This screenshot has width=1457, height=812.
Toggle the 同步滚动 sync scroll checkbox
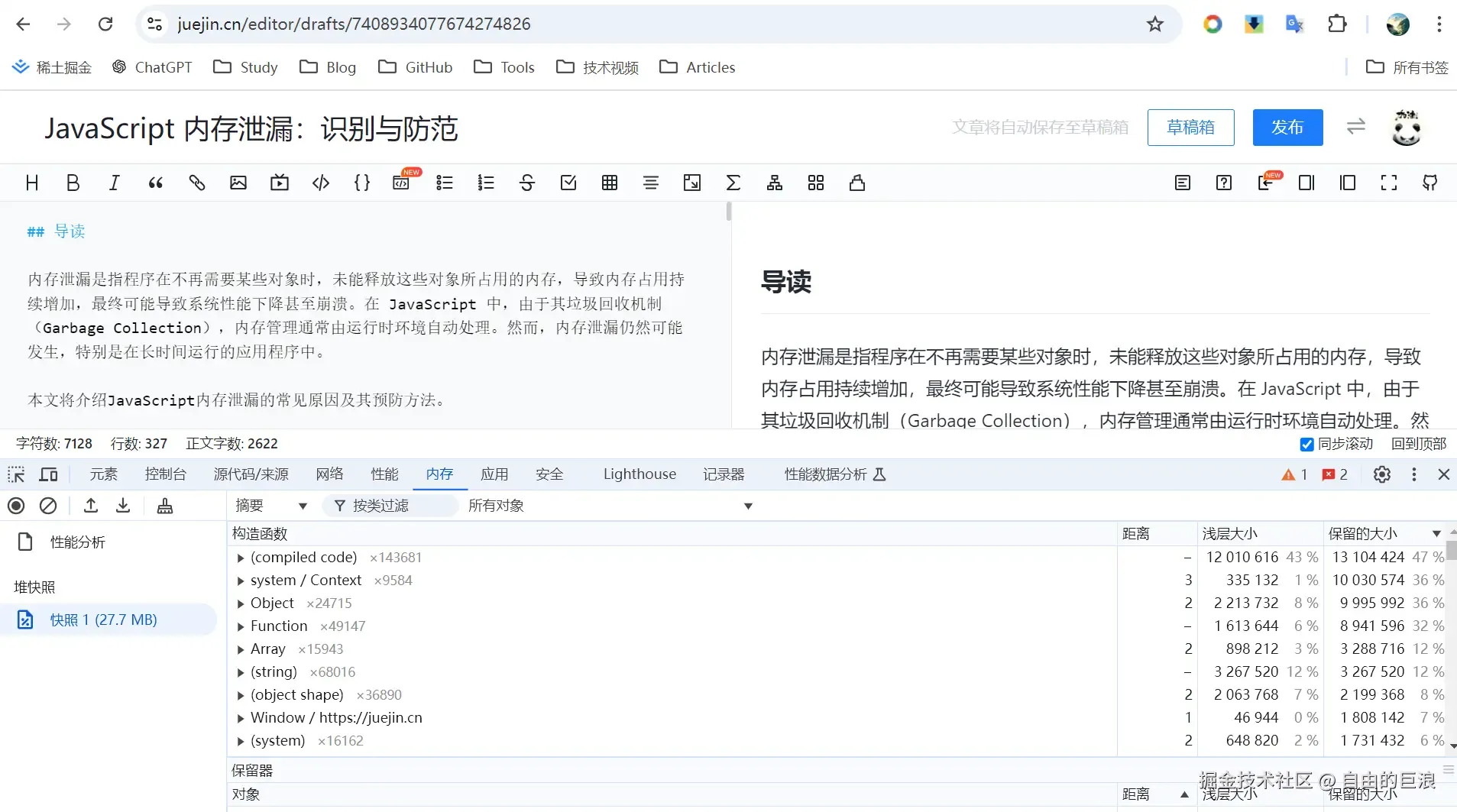coord(1307,445)
